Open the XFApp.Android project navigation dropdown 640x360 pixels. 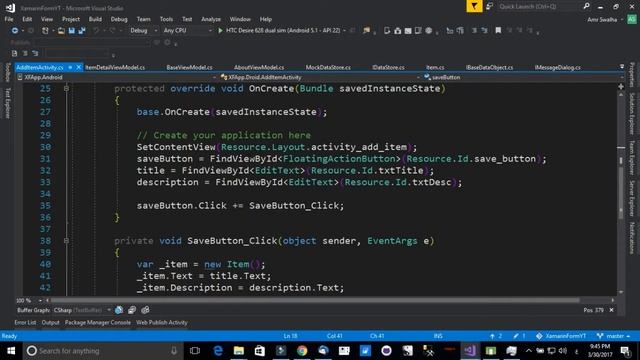coord(116,77)
